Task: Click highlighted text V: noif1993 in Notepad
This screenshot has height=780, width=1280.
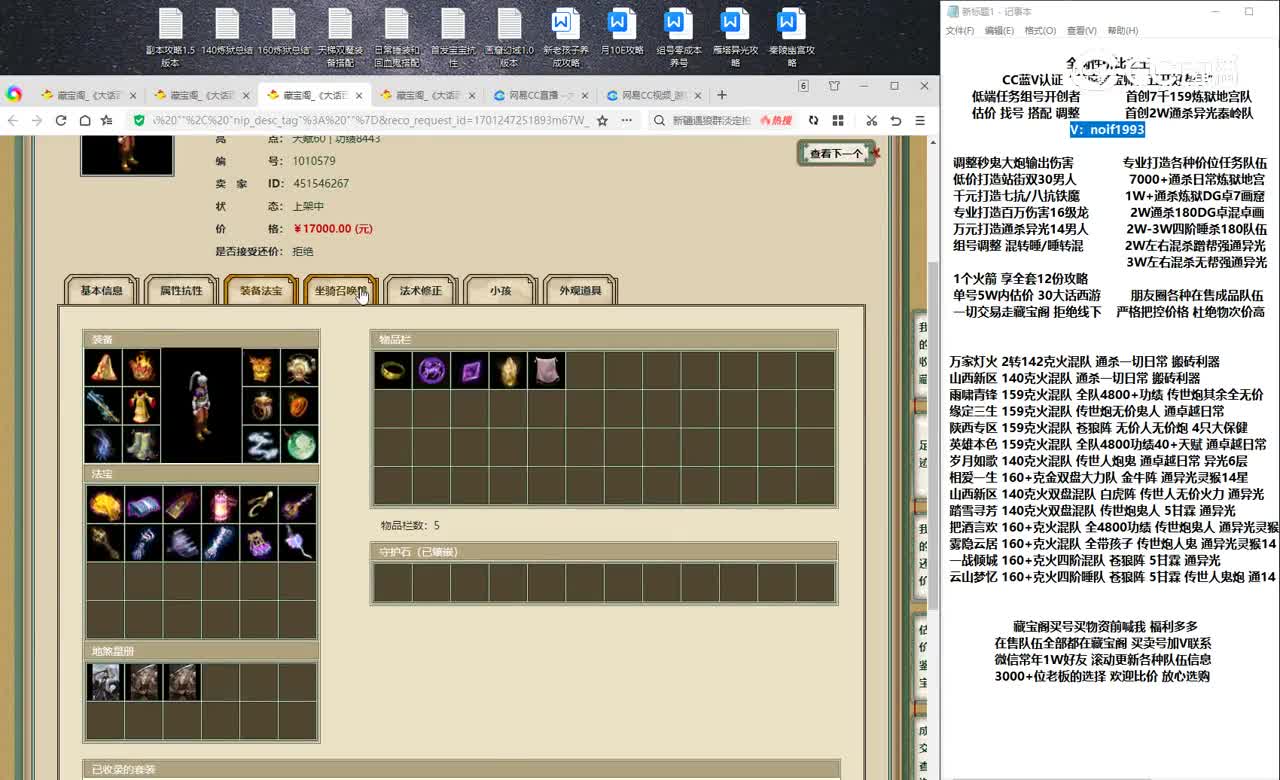Action: click(x=1107, y=130)
